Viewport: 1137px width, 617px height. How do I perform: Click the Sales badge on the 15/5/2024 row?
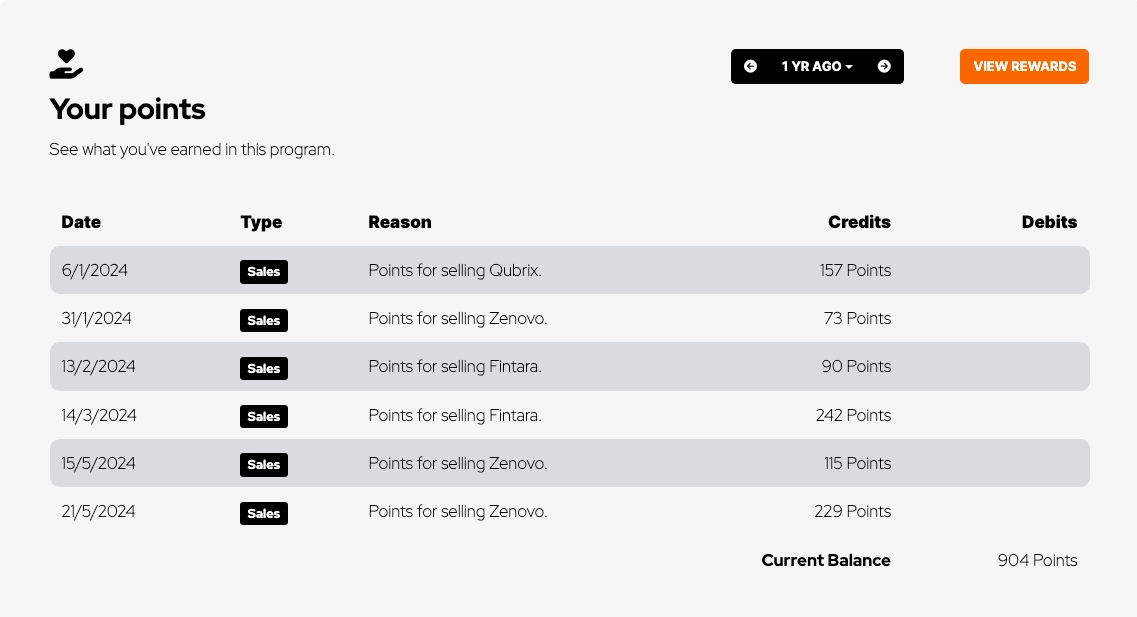pyautogui.click(x=264, y=464)
